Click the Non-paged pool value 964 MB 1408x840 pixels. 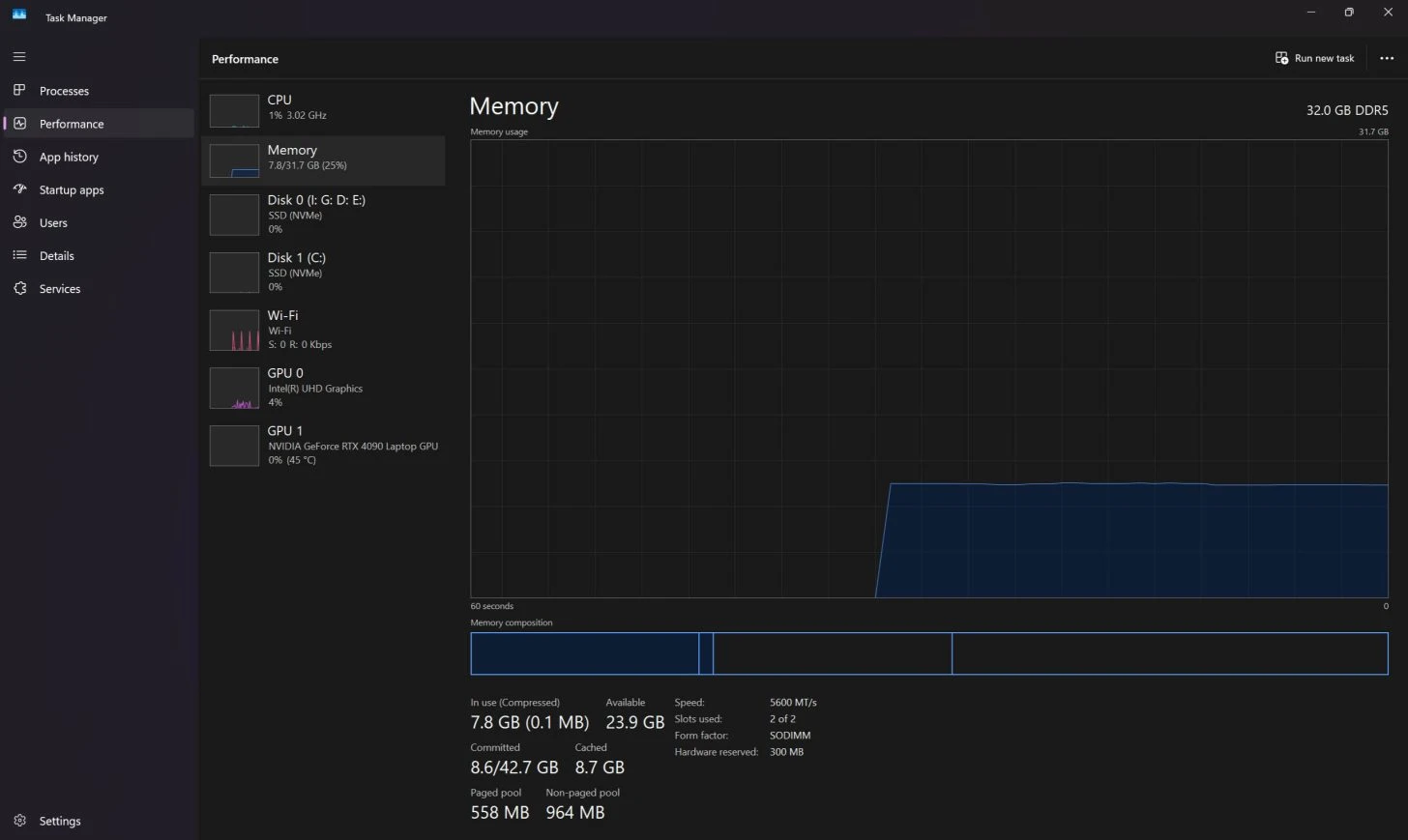tap(575, 813)
